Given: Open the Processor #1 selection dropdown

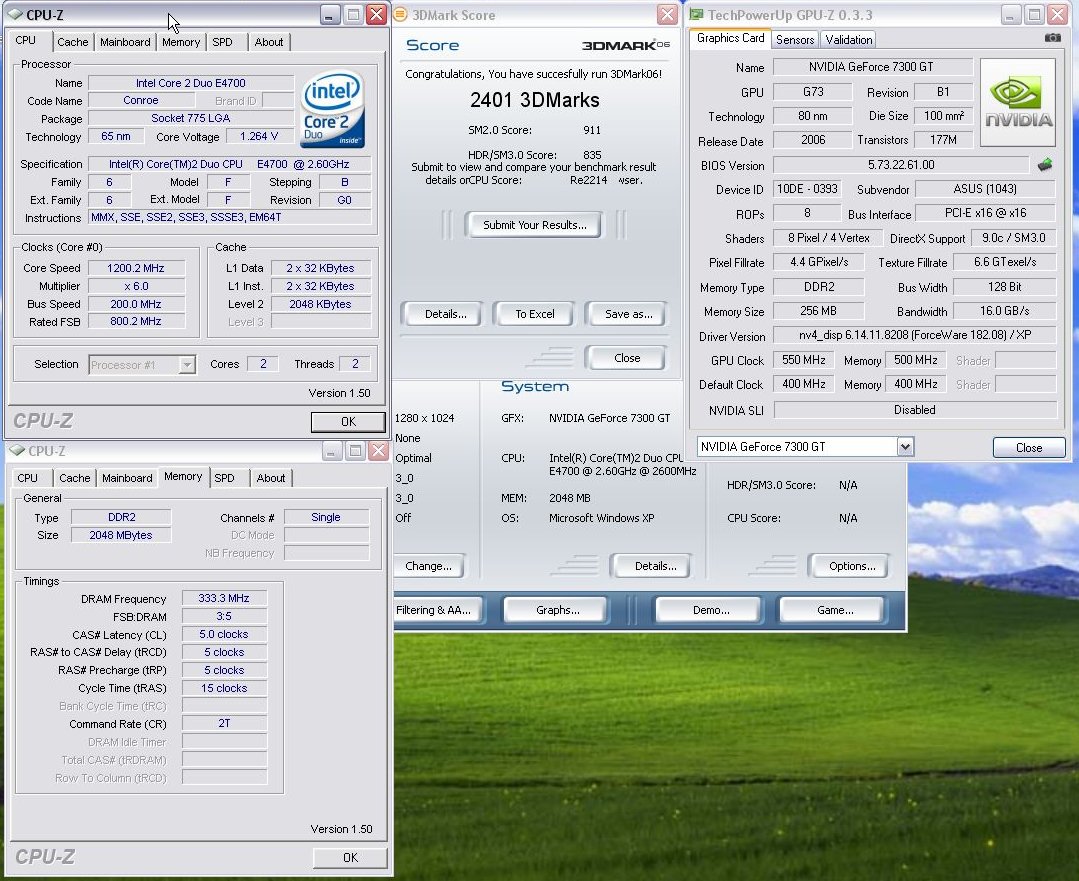Looking at the screenshot, I should pos(187,365).
